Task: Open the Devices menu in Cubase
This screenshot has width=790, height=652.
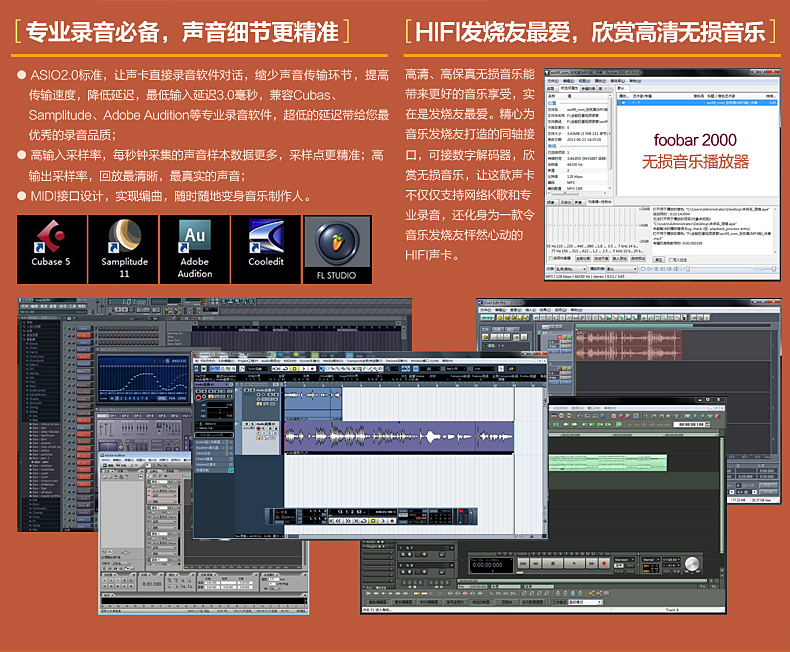Action: pyautogui.click(x=397, y=361)
